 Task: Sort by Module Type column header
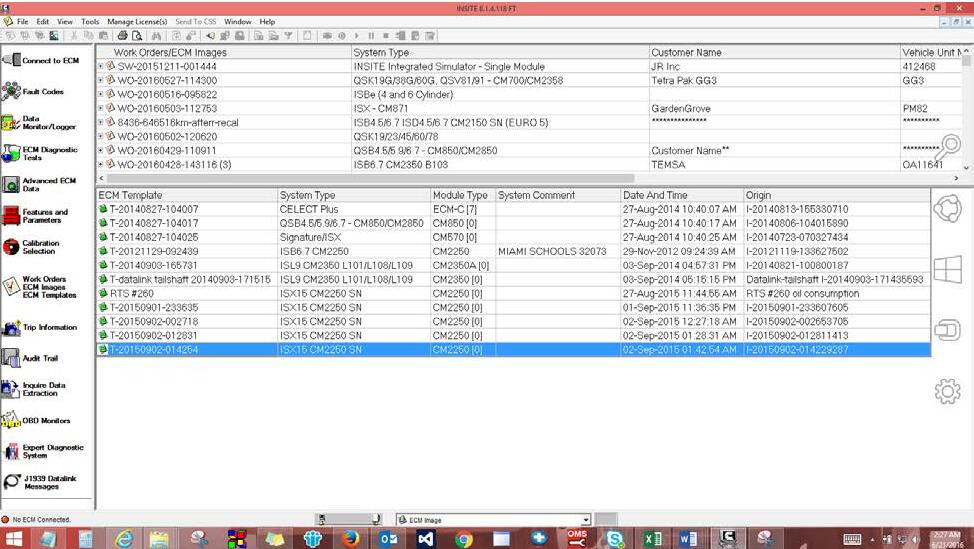pyautogui.click(x=463, y=195)
